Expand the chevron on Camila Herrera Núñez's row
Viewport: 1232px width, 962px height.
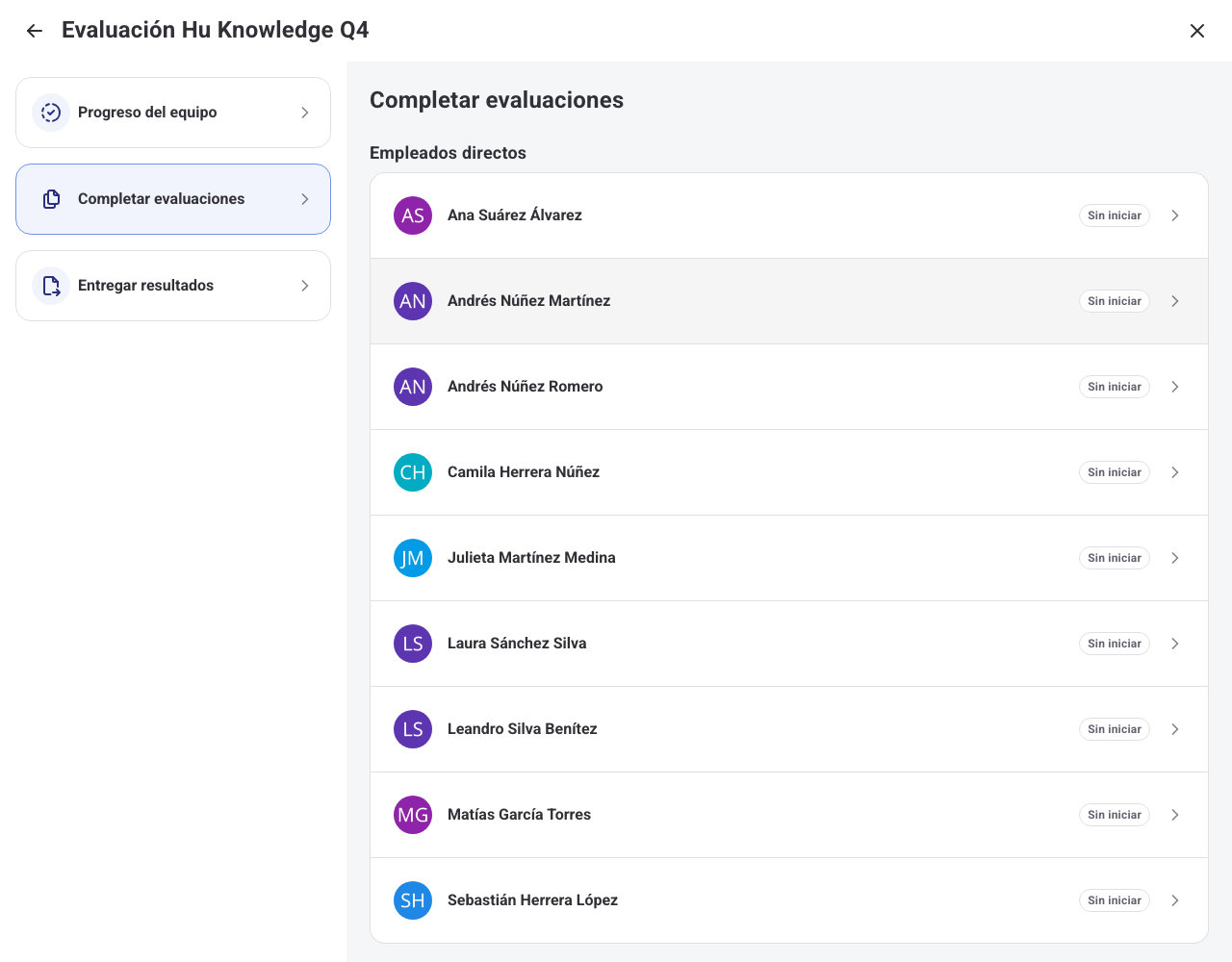pyautogui.click(x=1175, y=472)
